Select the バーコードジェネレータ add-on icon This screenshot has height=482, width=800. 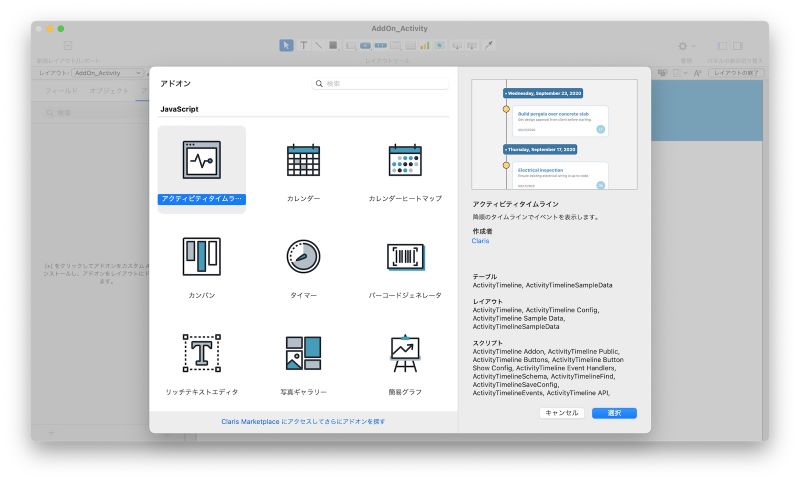(x=405, y=256)
